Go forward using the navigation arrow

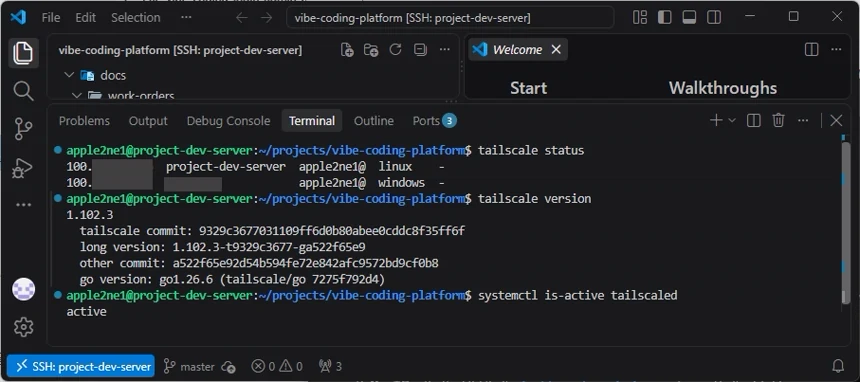click(x=267, y=18)
